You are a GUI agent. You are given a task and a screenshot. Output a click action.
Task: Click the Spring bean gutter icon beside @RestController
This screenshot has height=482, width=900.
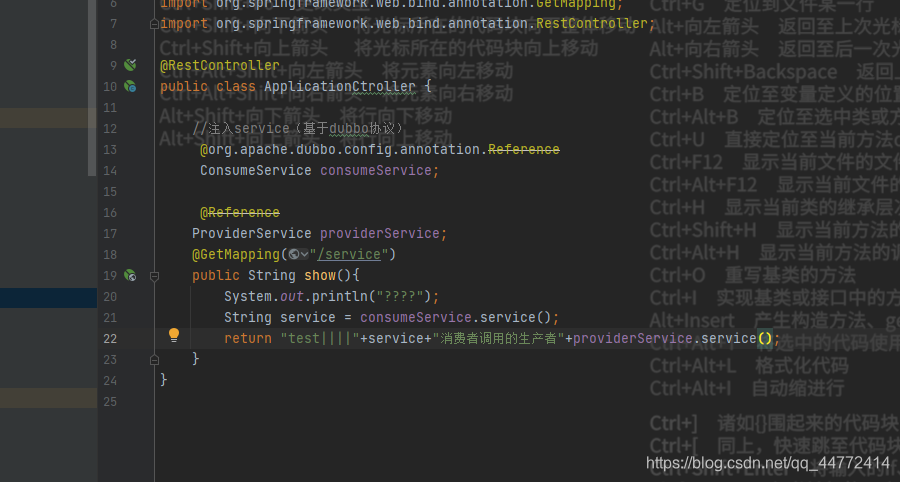pos(130,65)
